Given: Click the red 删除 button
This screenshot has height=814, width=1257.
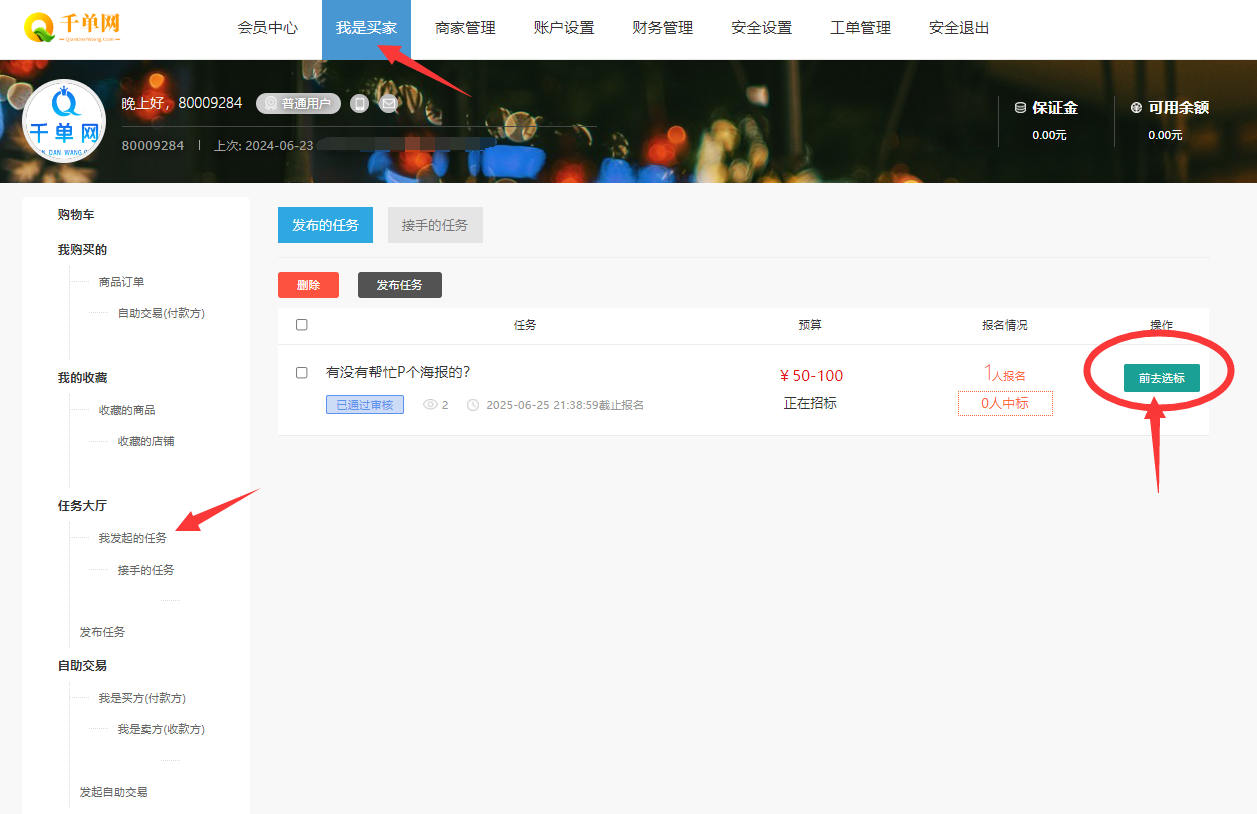Looking at the screenshot, I should pyautogui.click(x=308, y=285).
